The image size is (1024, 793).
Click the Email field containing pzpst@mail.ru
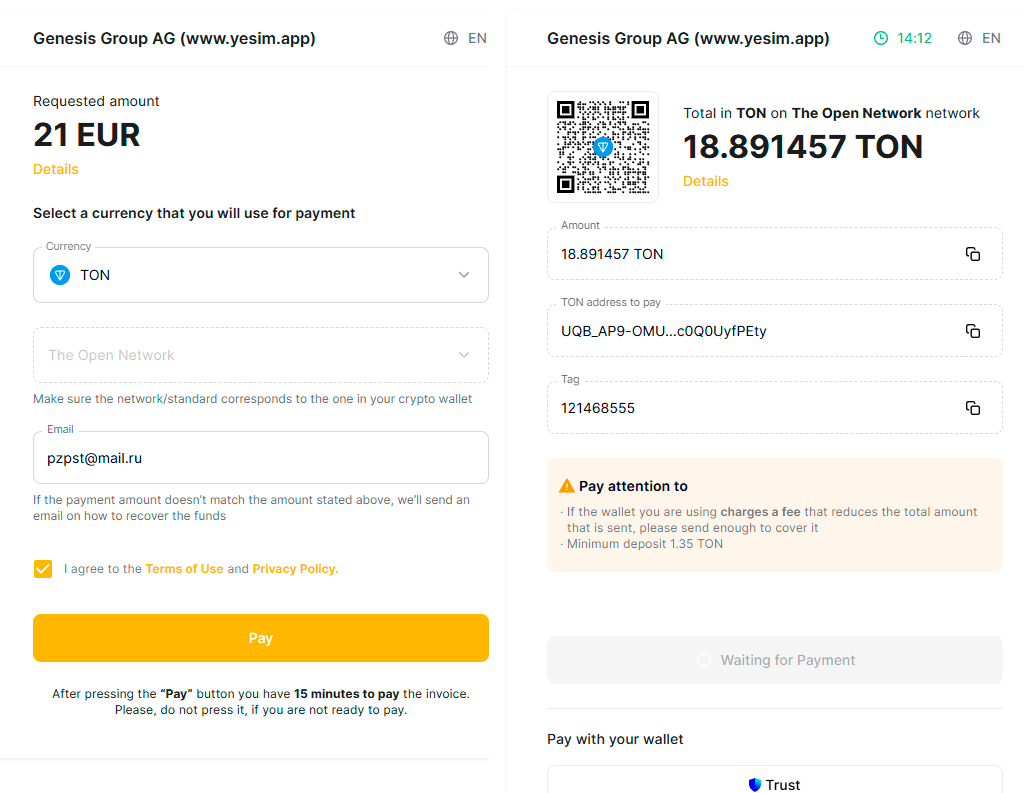click(261, 458)
